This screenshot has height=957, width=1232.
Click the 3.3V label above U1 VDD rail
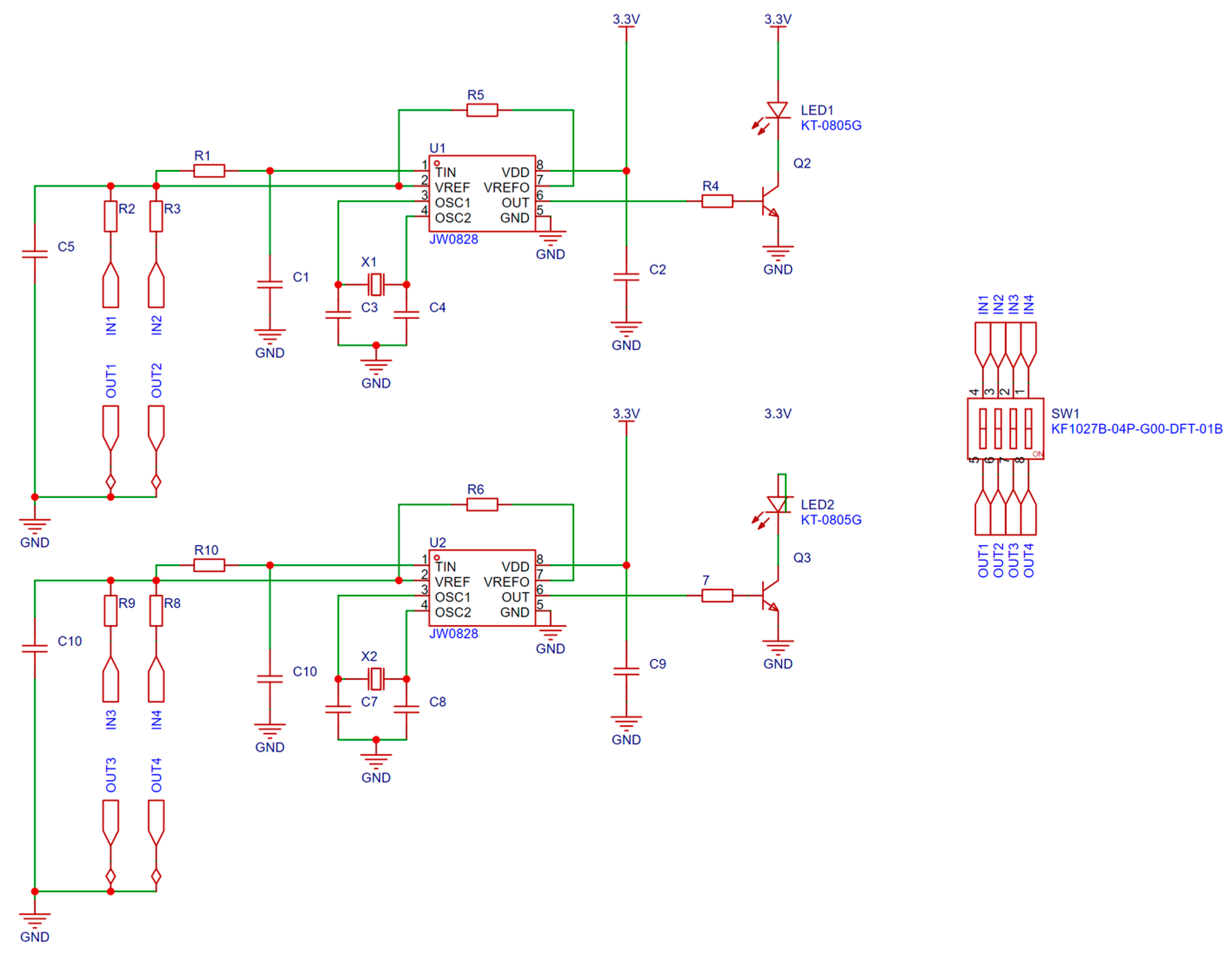pos(626,19)
